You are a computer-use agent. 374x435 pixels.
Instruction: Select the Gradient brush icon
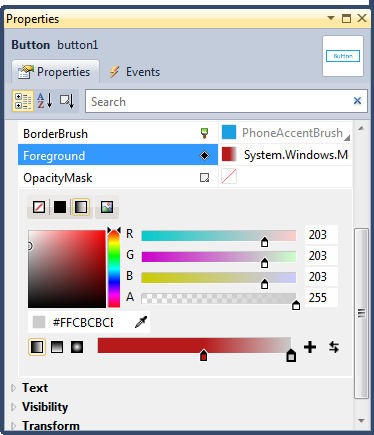tap(81, 207)
